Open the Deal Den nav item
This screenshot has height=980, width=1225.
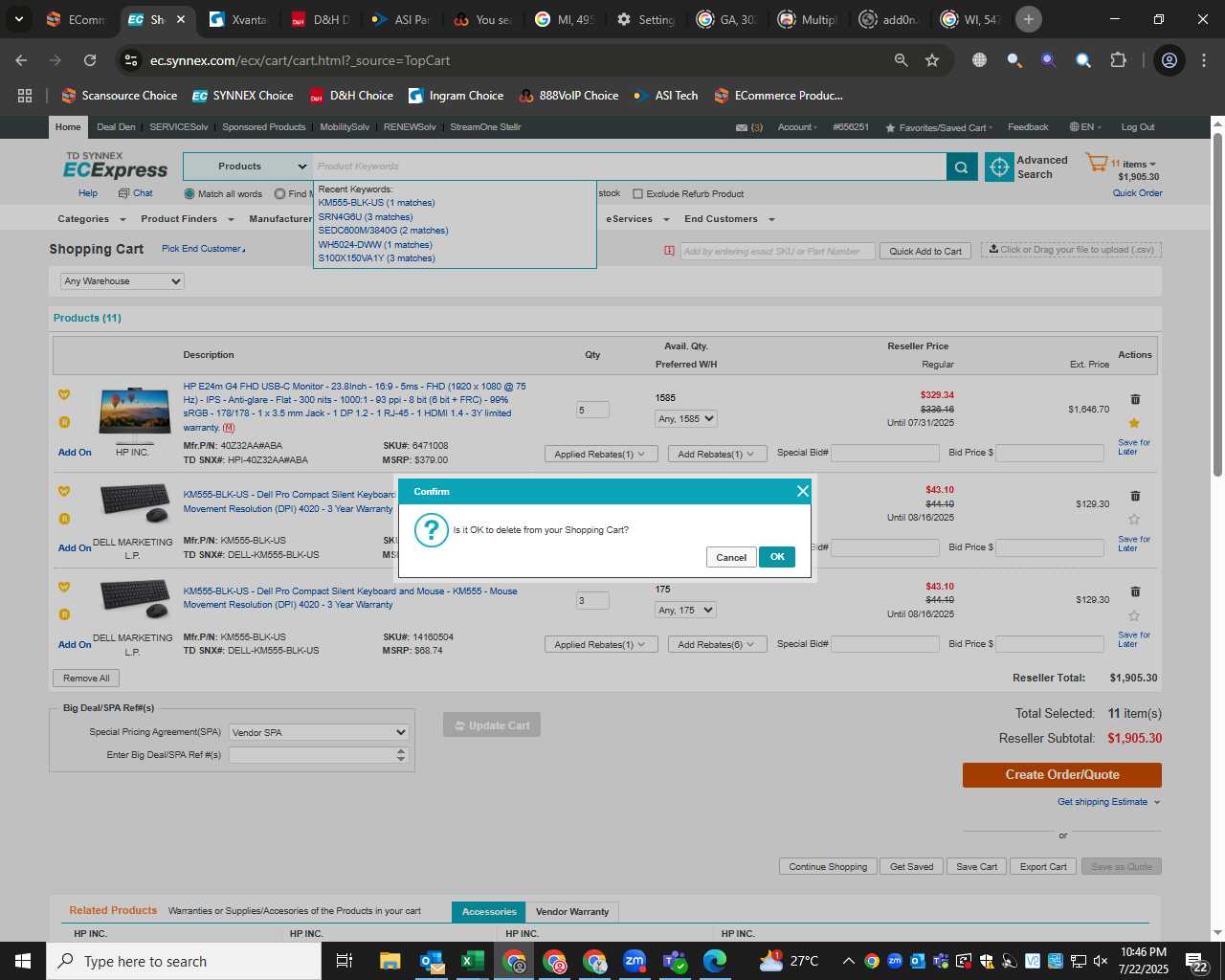click(x=116, y=127)
